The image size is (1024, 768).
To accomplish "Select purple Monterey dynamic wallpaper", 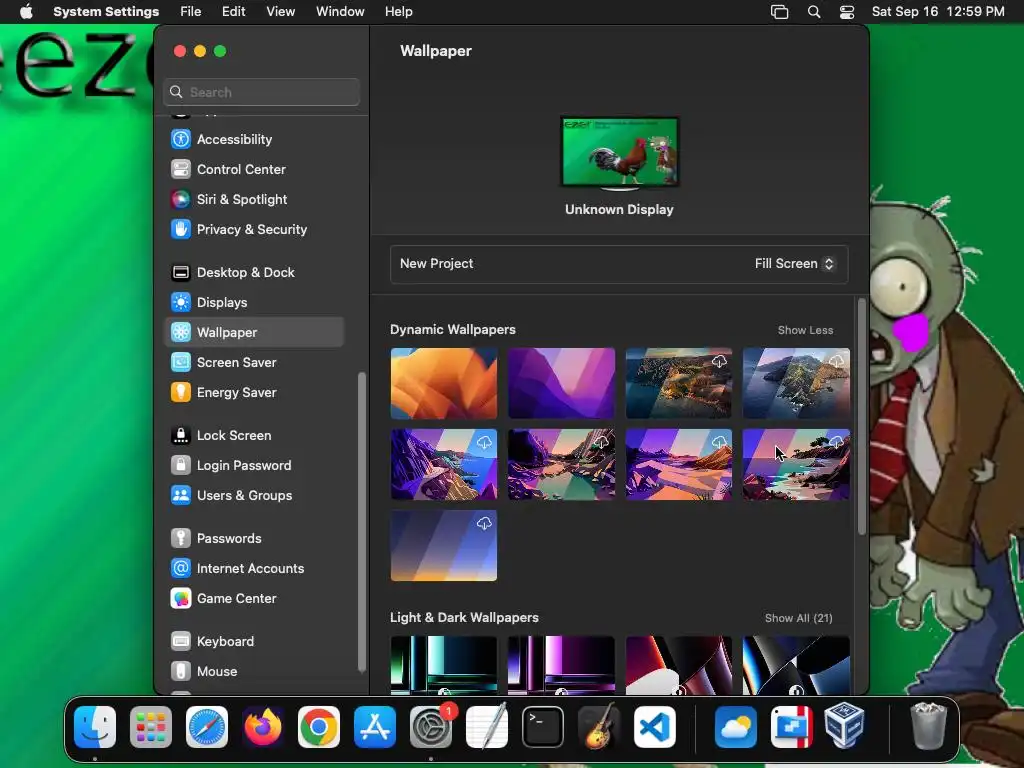I will click(x=562, y=383).
